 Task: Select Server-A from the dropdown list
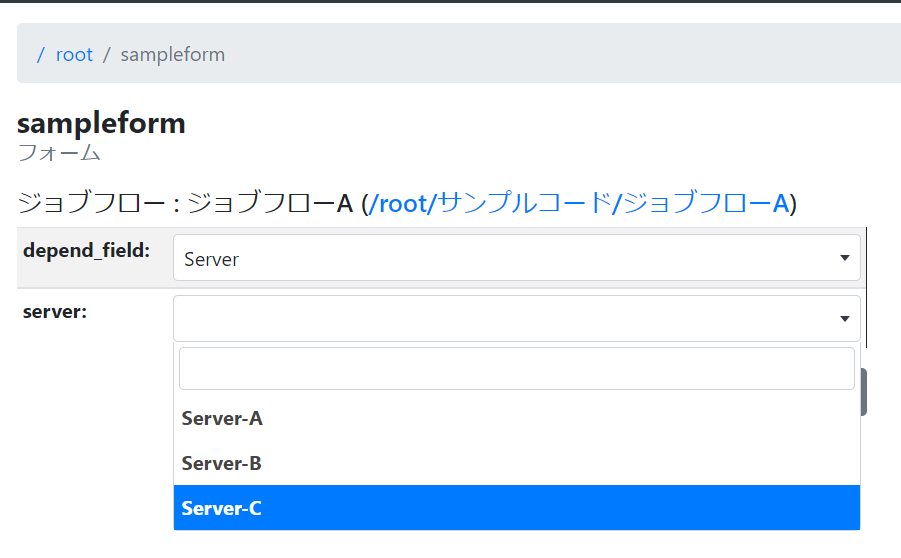point(222,419)
